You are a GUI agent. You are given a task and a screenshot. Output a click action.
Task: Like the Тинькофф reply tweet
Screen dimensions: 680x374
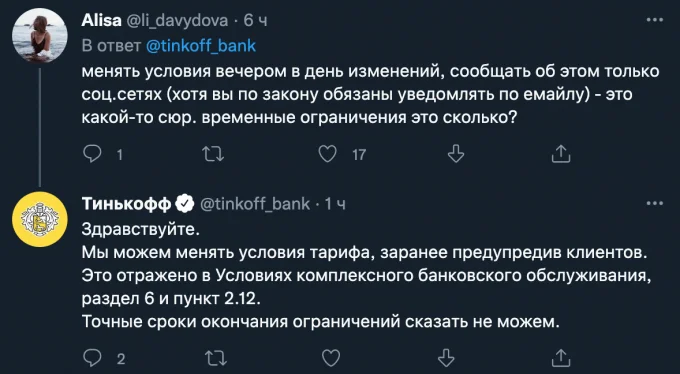[330, 358]
